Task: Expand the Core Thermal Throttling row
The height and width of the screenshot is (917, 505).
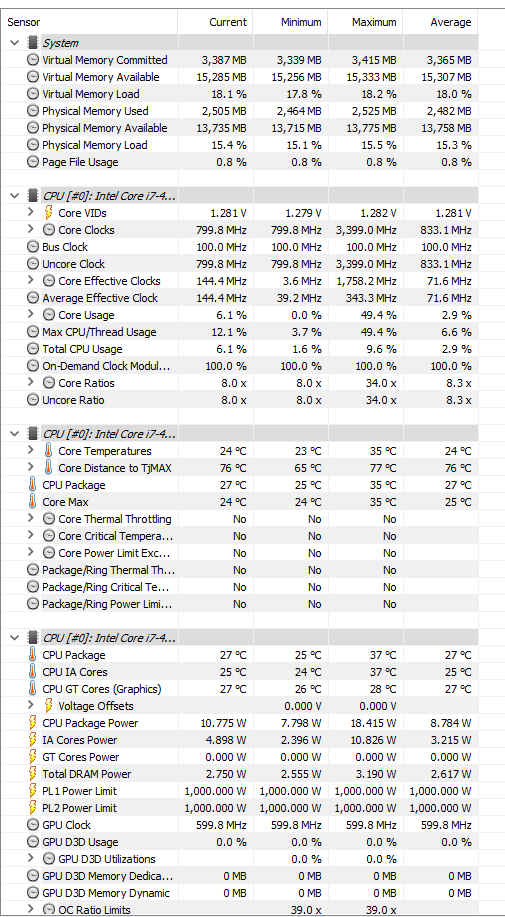Action: 31,519
